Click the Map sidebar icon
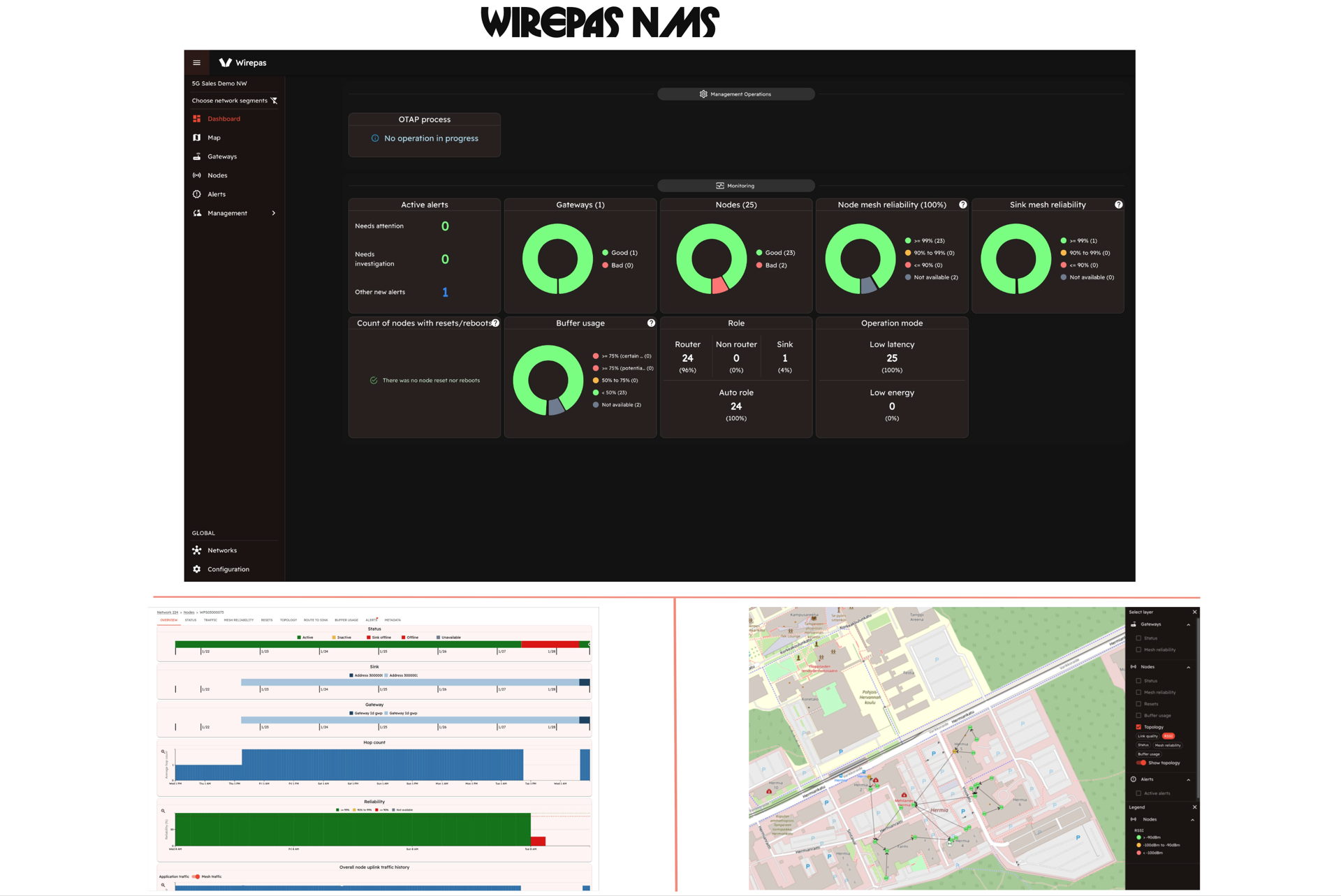 [x=197, y=138]
